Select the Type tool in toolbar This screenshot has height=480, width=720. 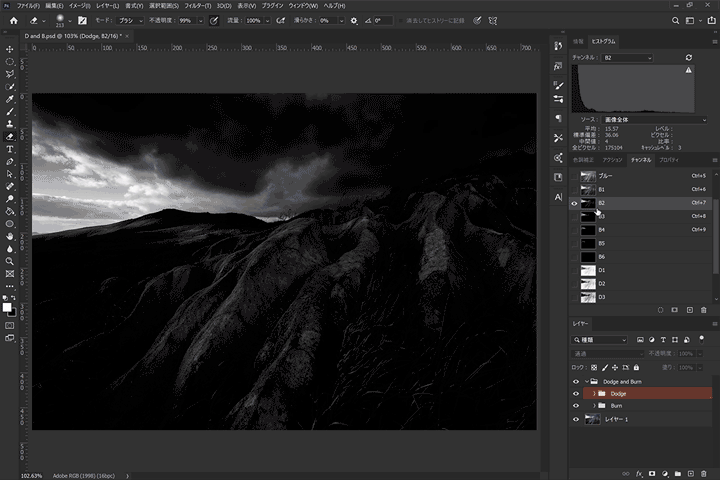click(10, 149)
